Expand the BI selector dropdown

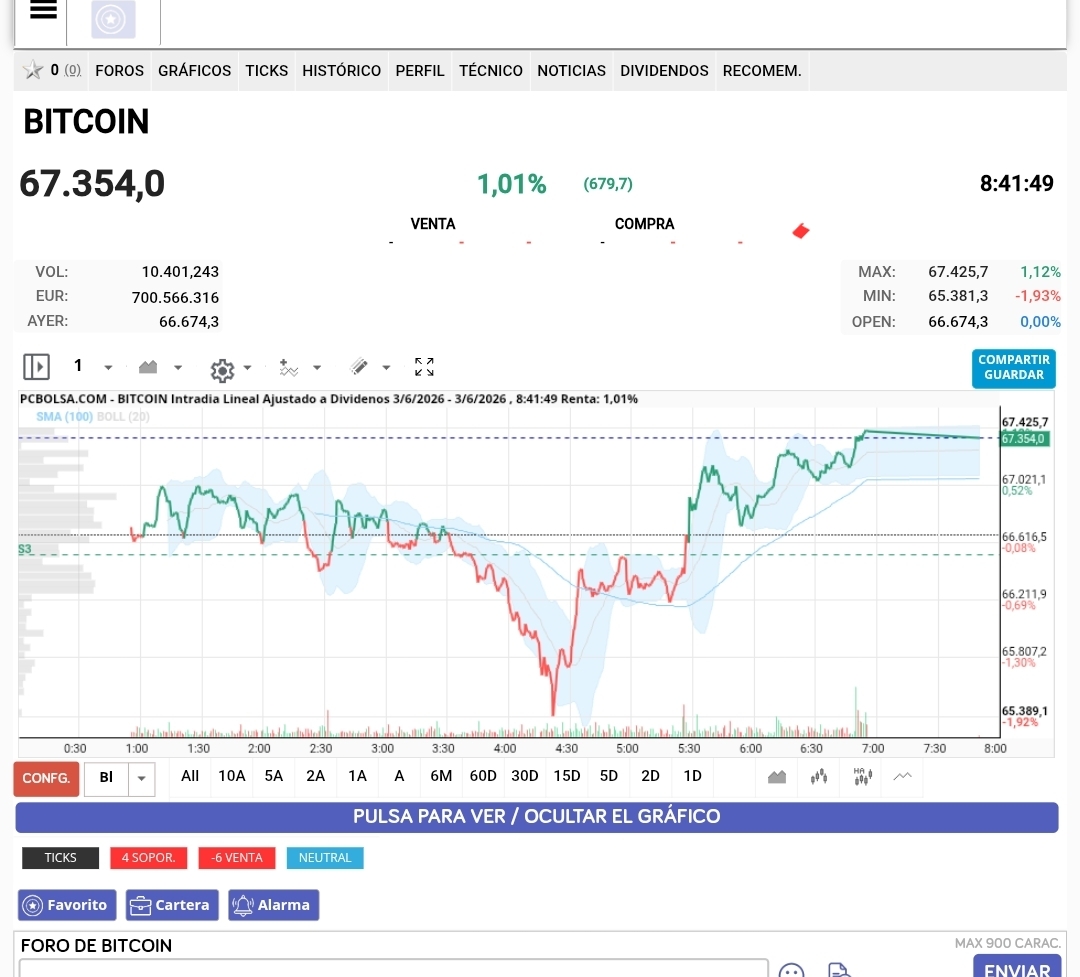pyautogui.click(x=141, y=779)
